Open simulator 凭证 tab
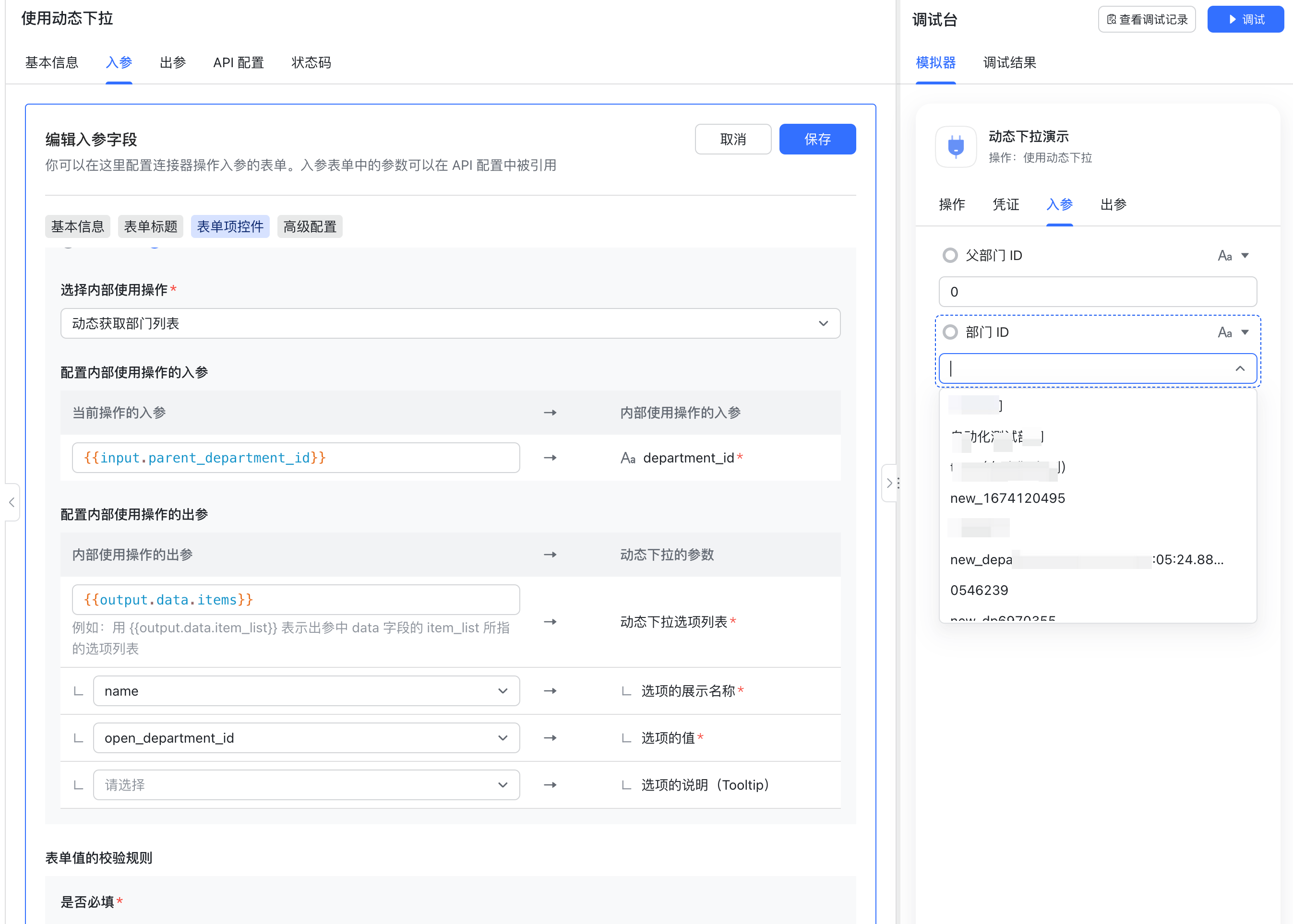 click(1006, 204)
